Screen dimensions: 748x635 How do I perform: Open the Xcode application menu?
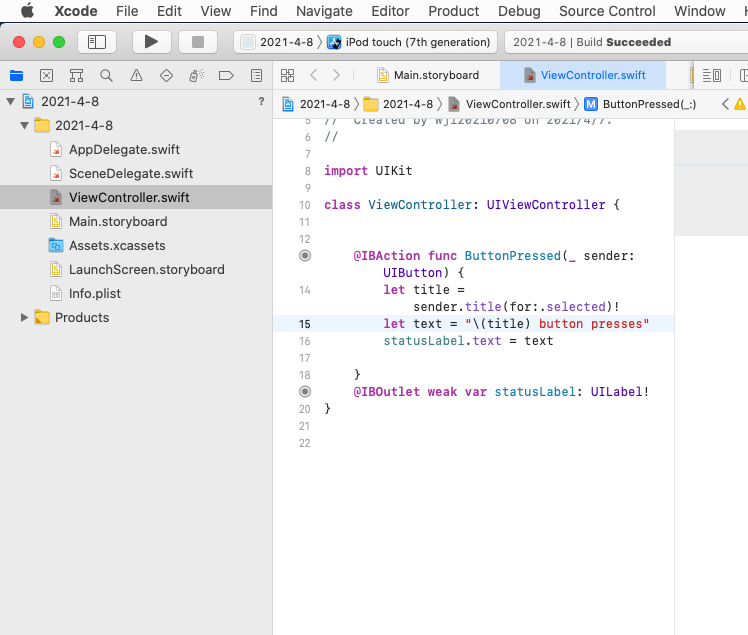[x=76, y=11]
